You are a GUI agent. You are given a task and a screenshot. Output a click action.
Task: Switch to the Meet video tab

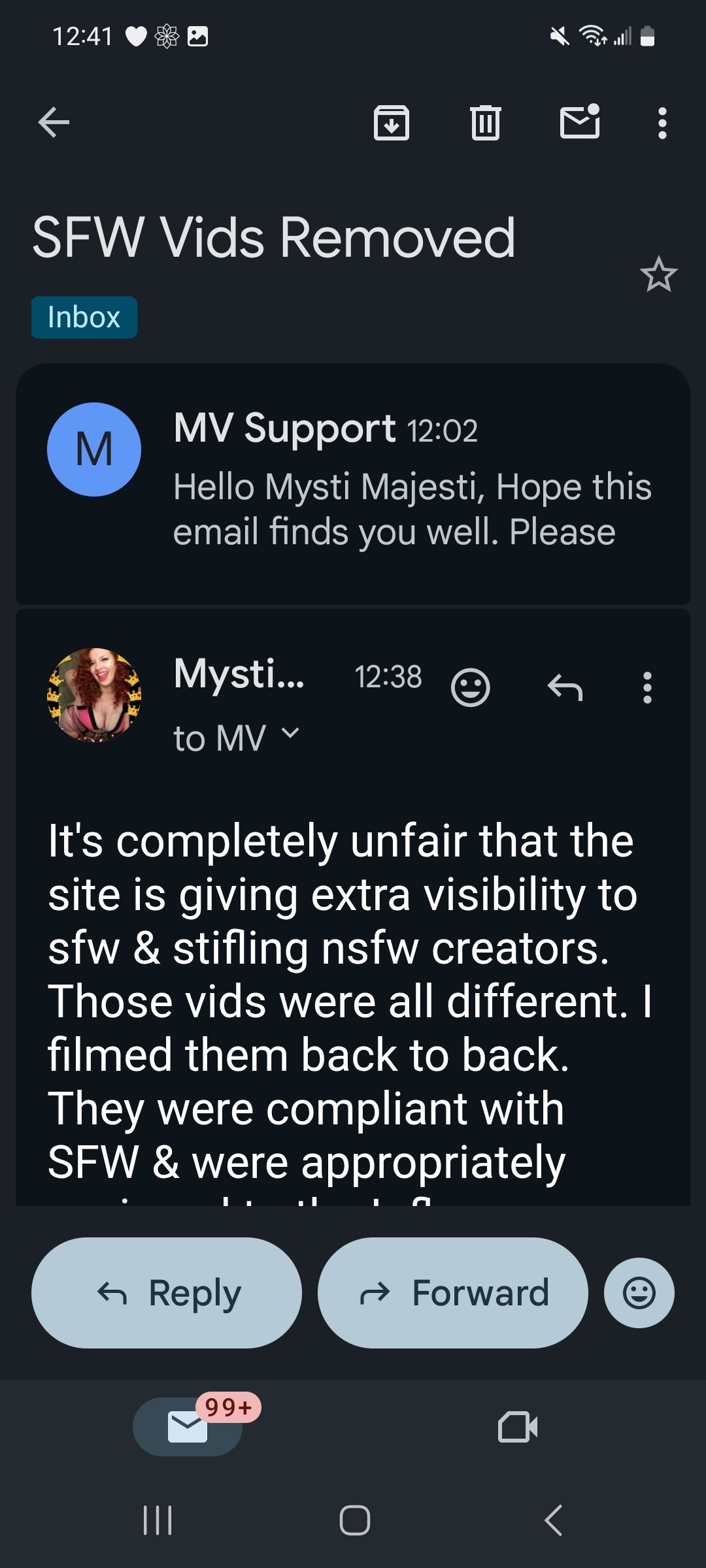point(518,1427)
